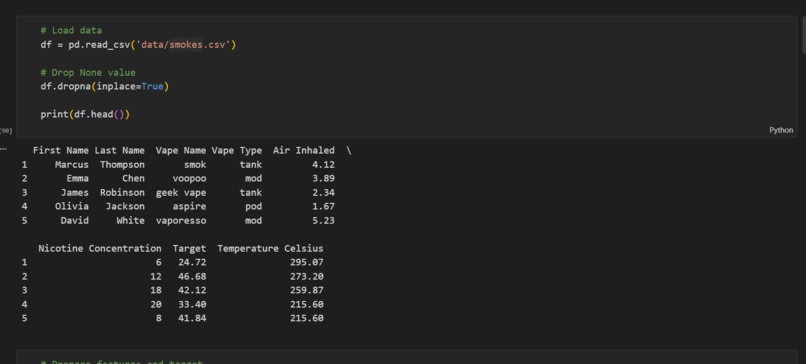Image resolution: width=806 pixels, height=364 pixels.
Task: Click the Python cell language selector
Action: 781,130
